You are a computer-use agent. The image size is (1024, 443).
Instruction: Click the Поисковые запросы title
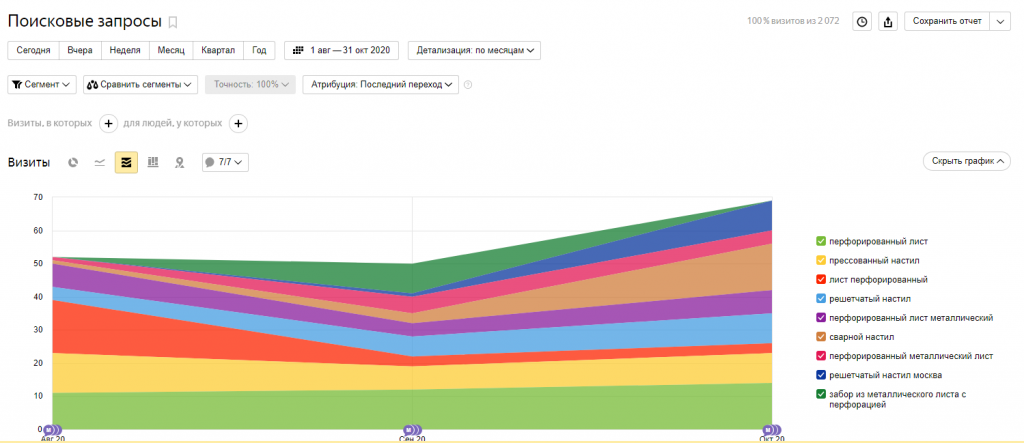pos(85,22)
